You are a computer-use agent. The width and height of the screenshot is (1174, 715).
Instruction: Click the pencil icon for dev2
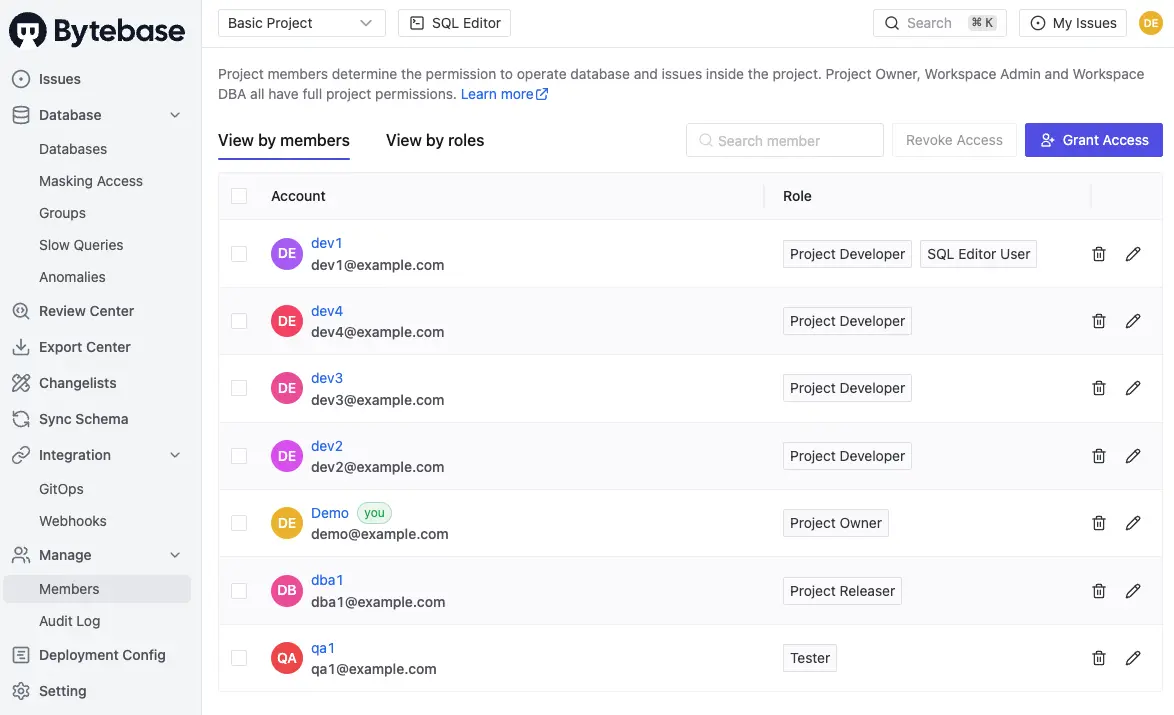[x=1133, y=456]
